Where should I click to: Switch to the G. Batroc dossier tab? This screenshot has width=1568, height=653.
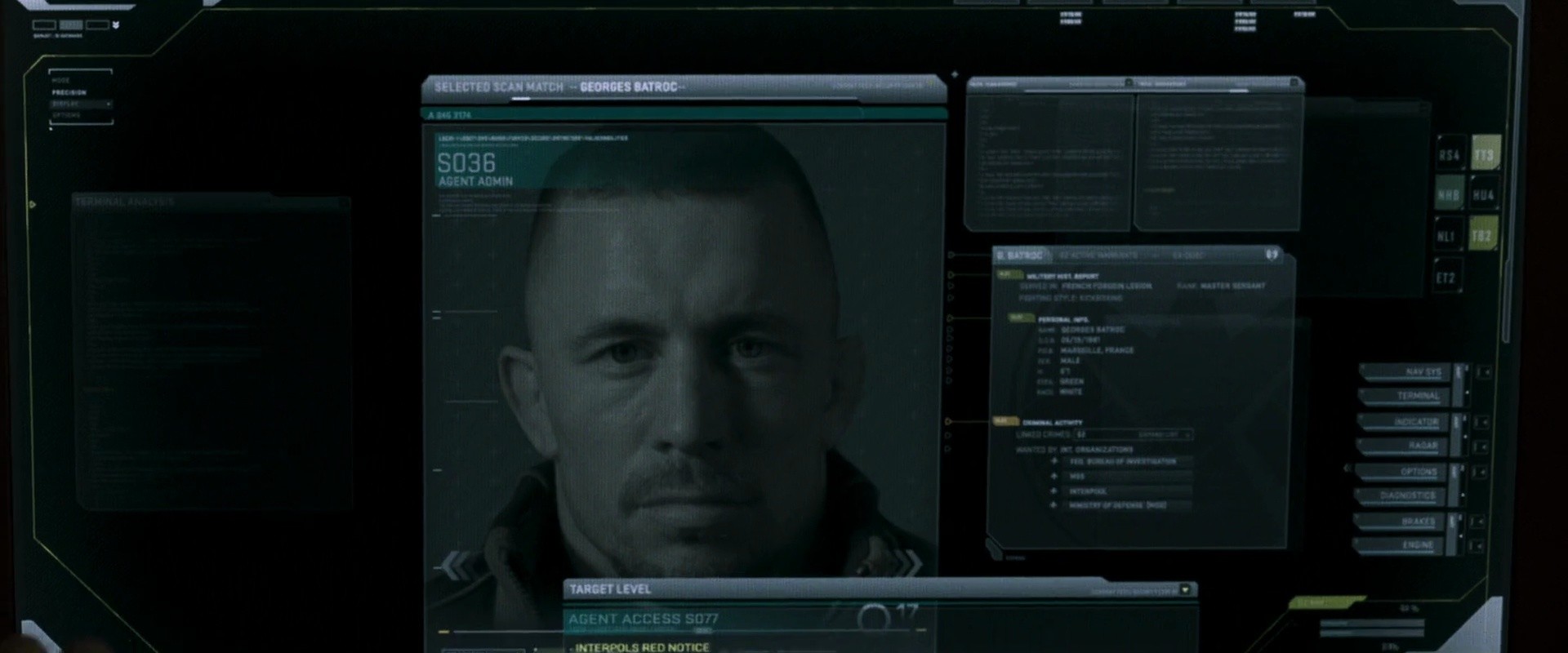[1021, 255]
